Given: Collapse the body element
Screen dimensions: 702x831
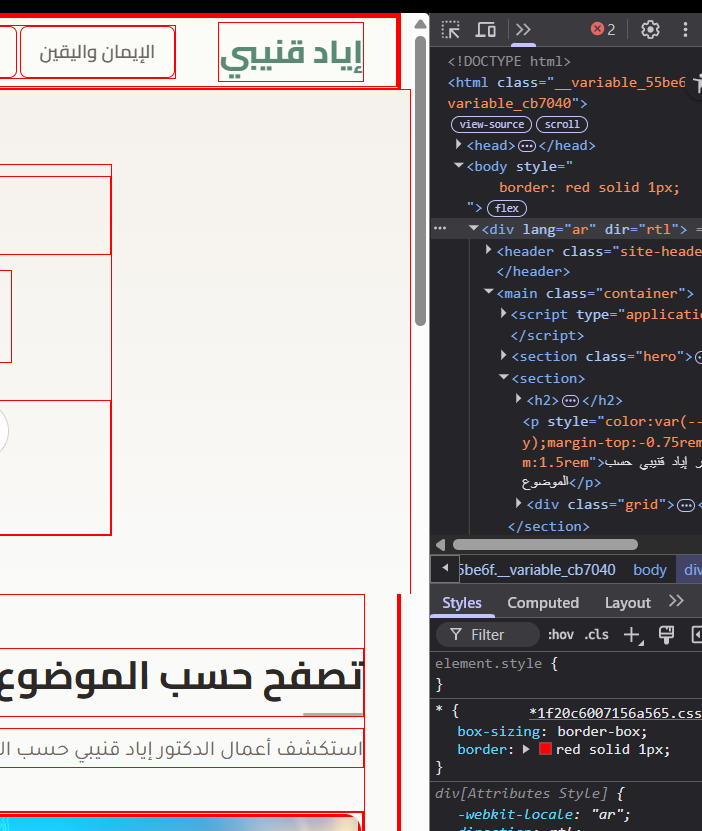Looking at the screenshot, I should [459, 165].
